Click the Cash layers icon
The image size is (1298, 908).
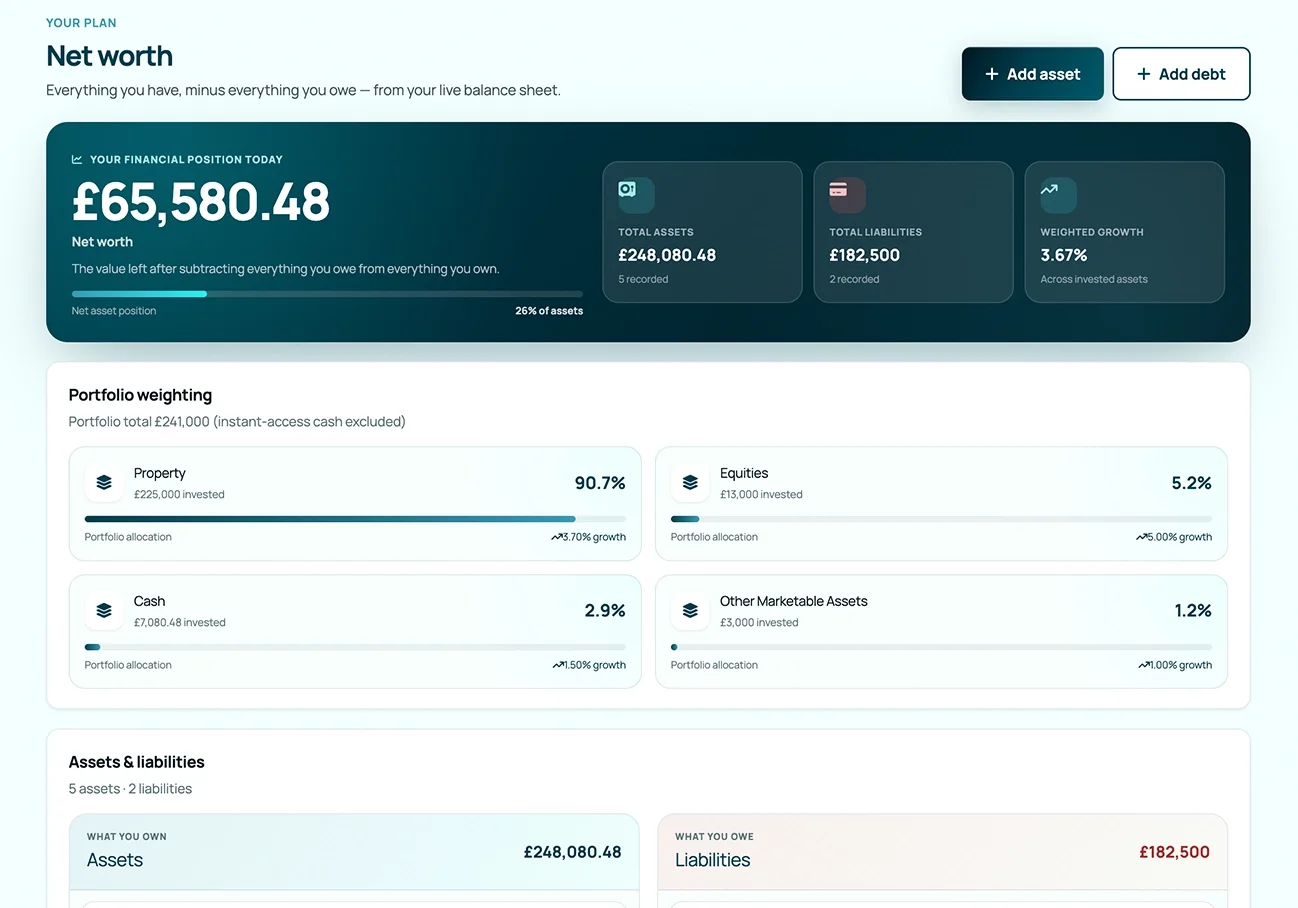[x=104, y=610]
